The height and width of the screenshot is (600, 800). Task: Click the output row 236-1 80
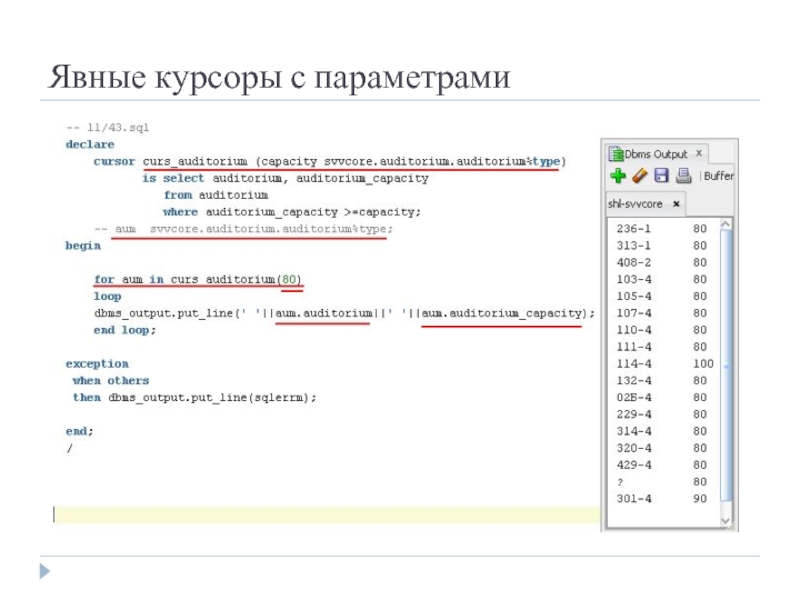(x=662, y=228)
